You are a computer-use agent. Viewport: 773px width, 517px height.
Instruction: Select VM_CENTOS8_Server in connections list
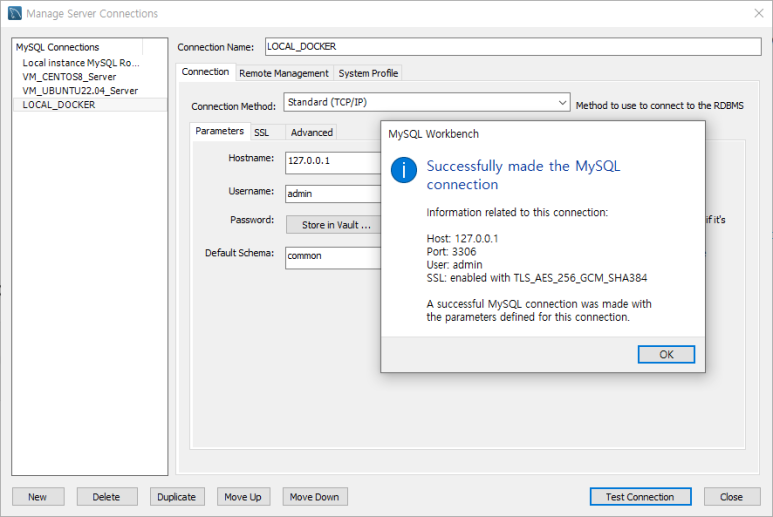(69, 77)
